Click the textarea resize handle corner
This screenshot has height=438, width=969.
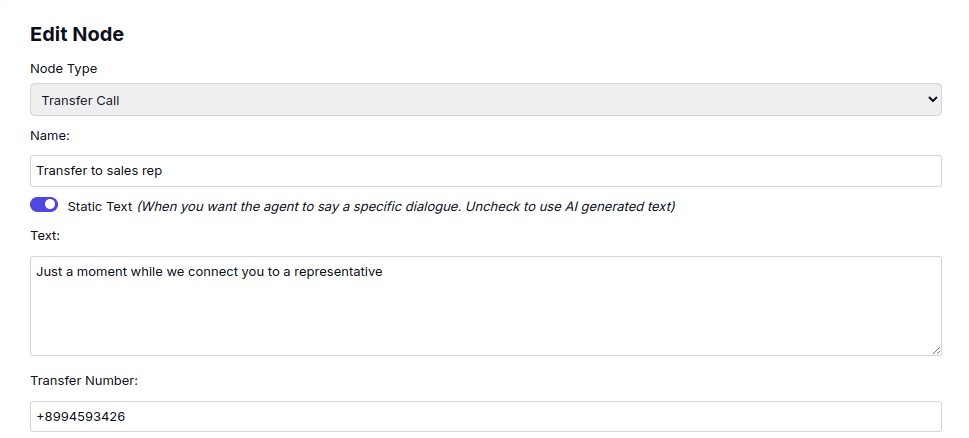click(936, 350)
